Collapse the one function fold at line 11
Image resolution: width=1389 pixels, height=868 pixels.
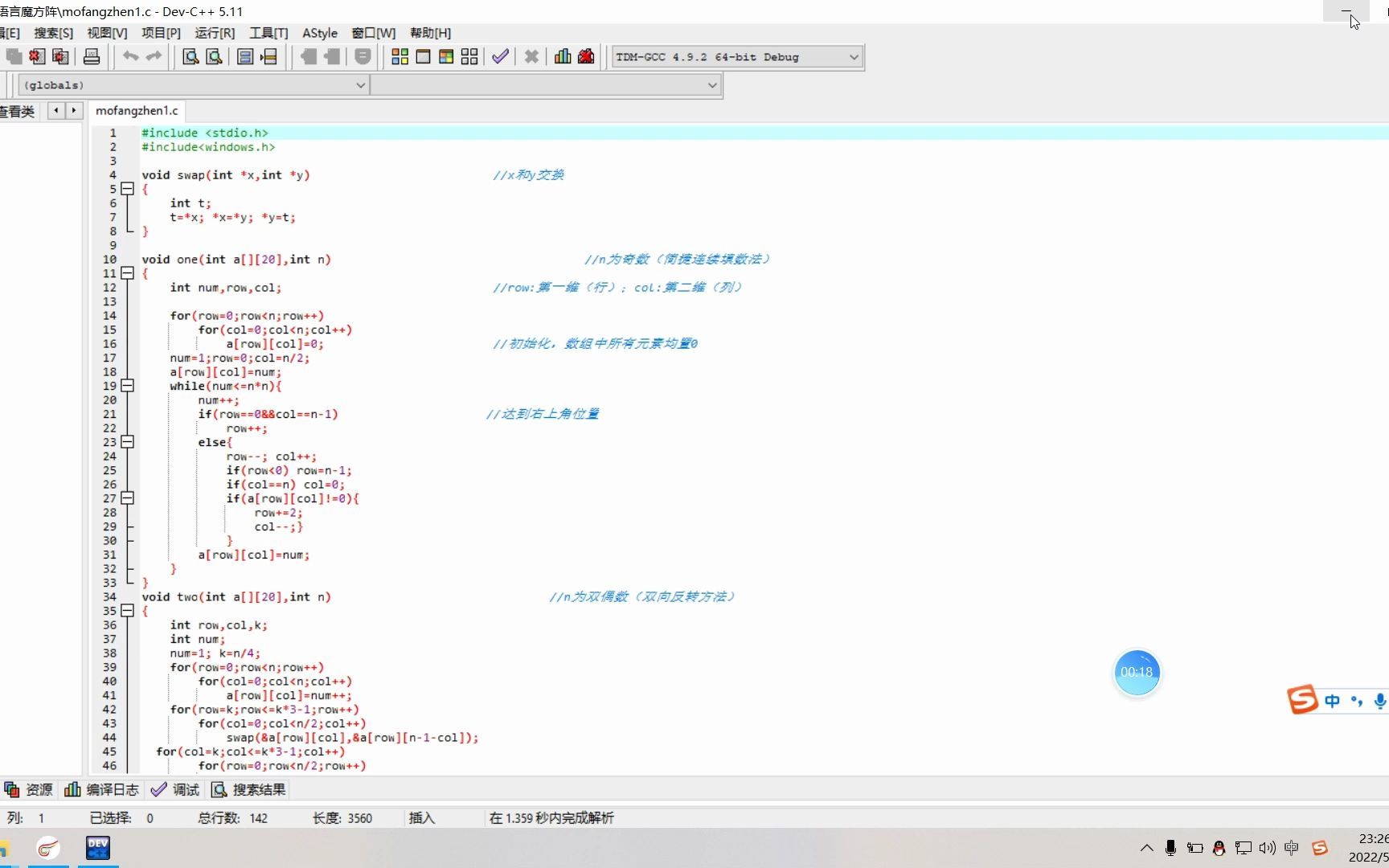127,273
